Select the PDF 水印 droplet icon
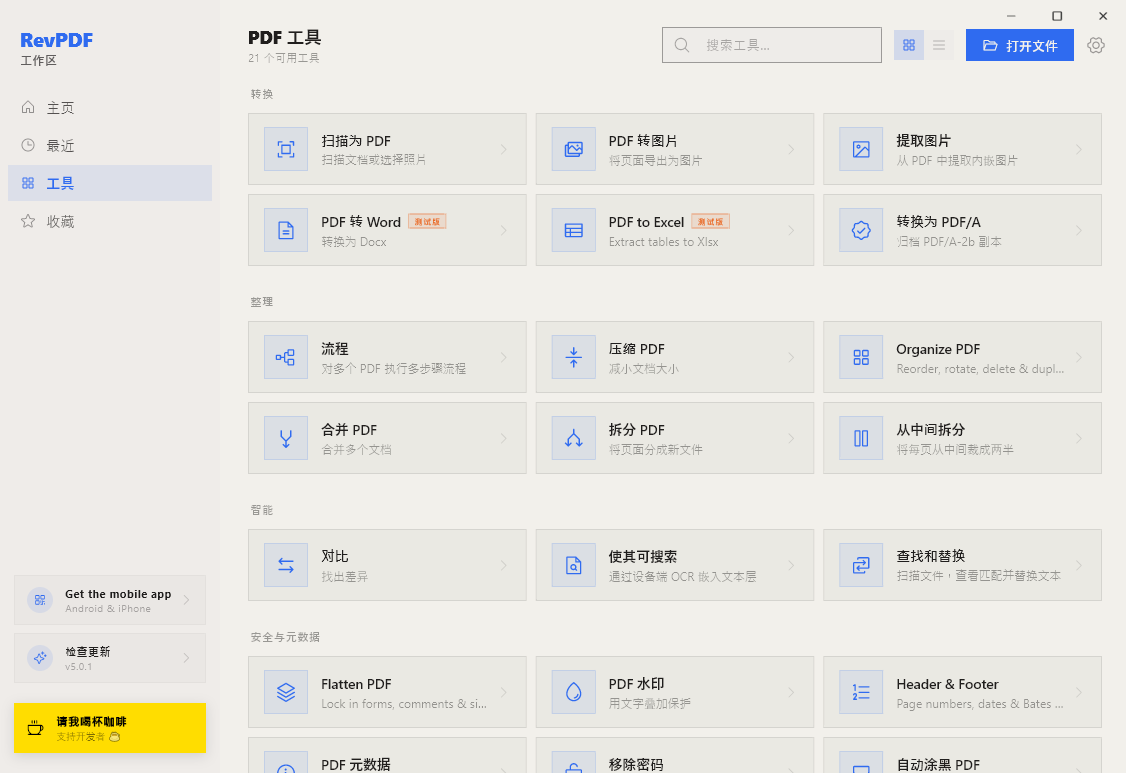The image size is (1126, 773). click(x=573, y=692)
